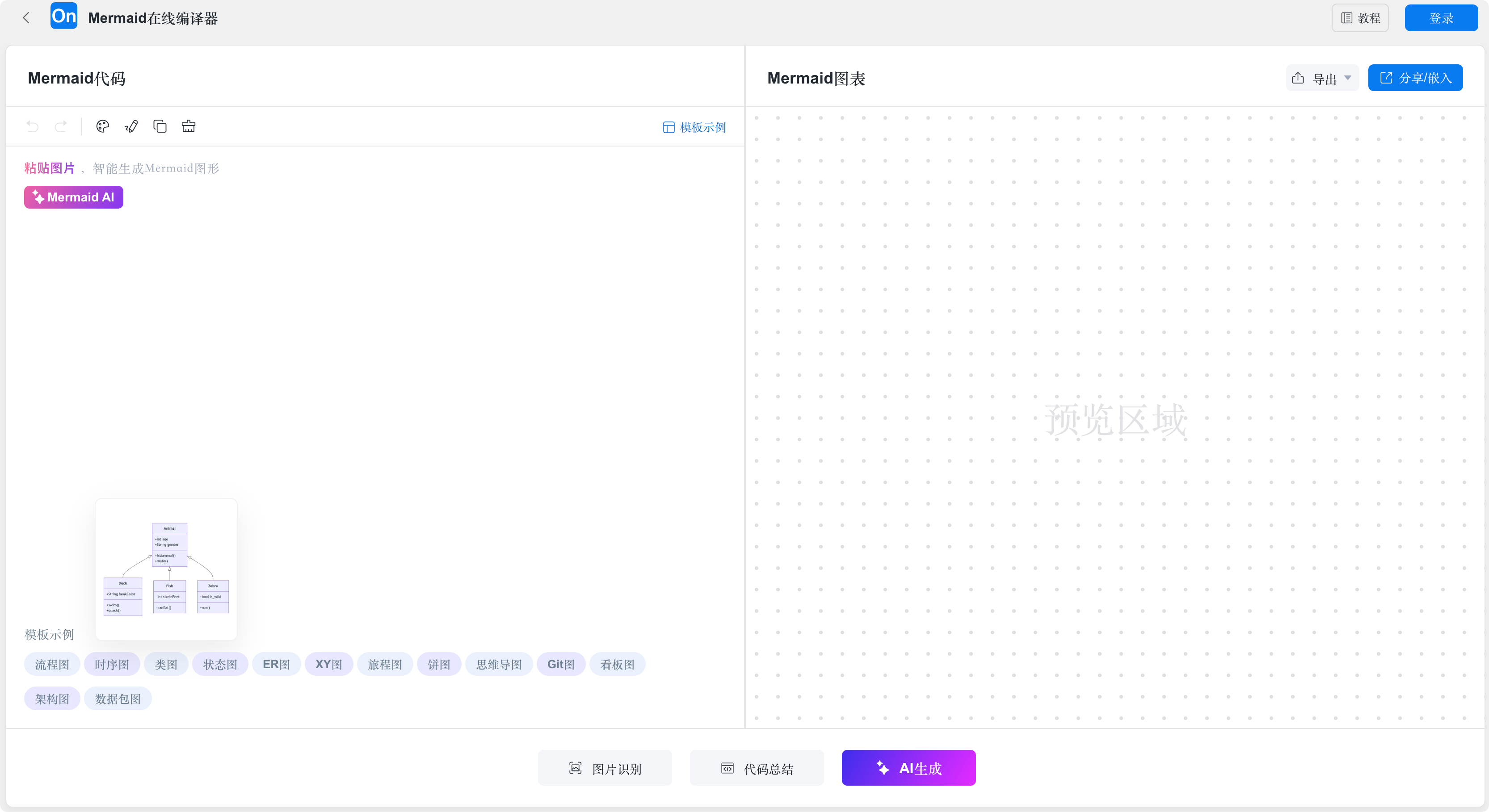Click the 图片识别 image recognition button

pyautogui.click(x=605, y=768)
